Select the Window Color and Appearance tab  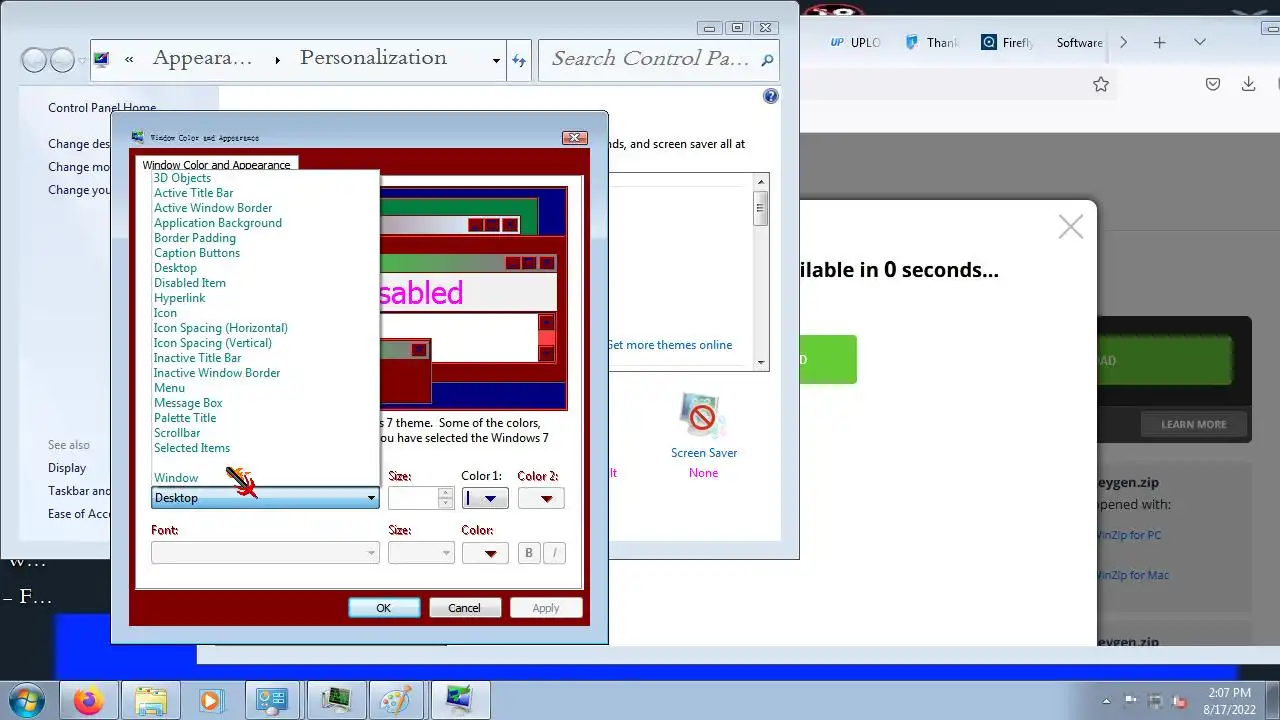[x=216, y=165]
